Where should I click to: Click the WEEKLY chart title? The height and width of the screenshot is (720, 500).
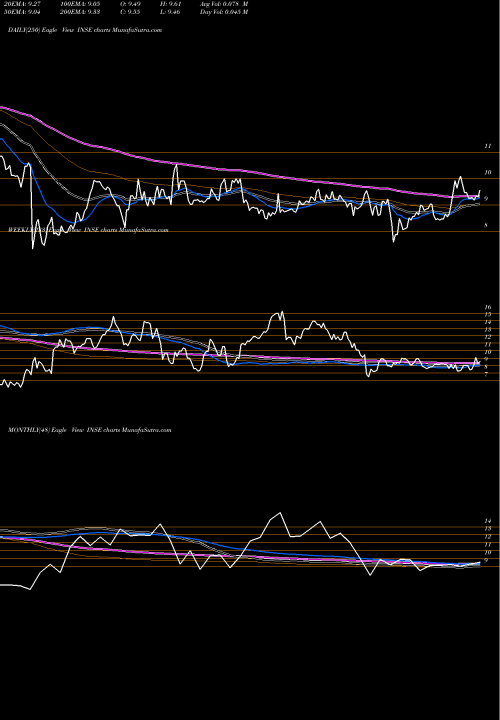coord(88,230)
